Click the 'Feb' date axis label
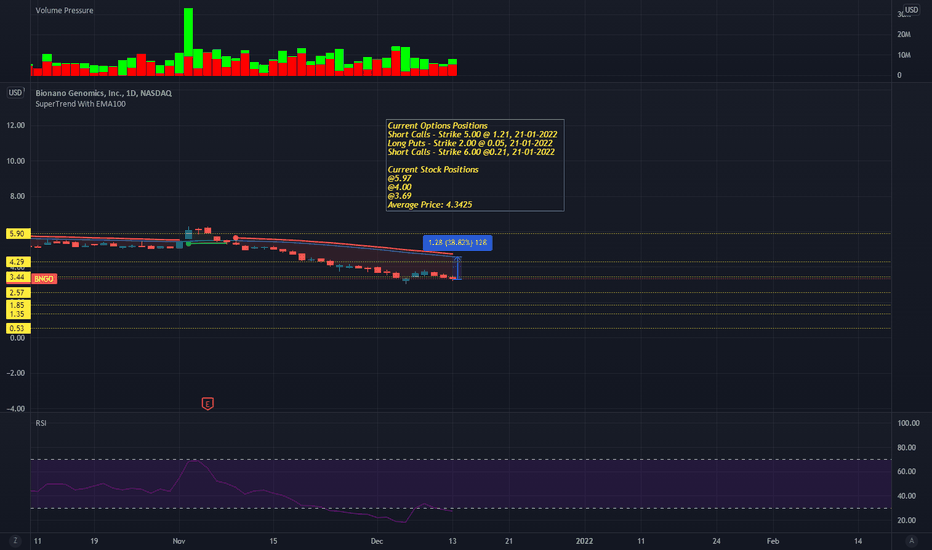Image resolution: width=932 pixels, height=550 pixels. pyautogui.click(x=773, y=541)
